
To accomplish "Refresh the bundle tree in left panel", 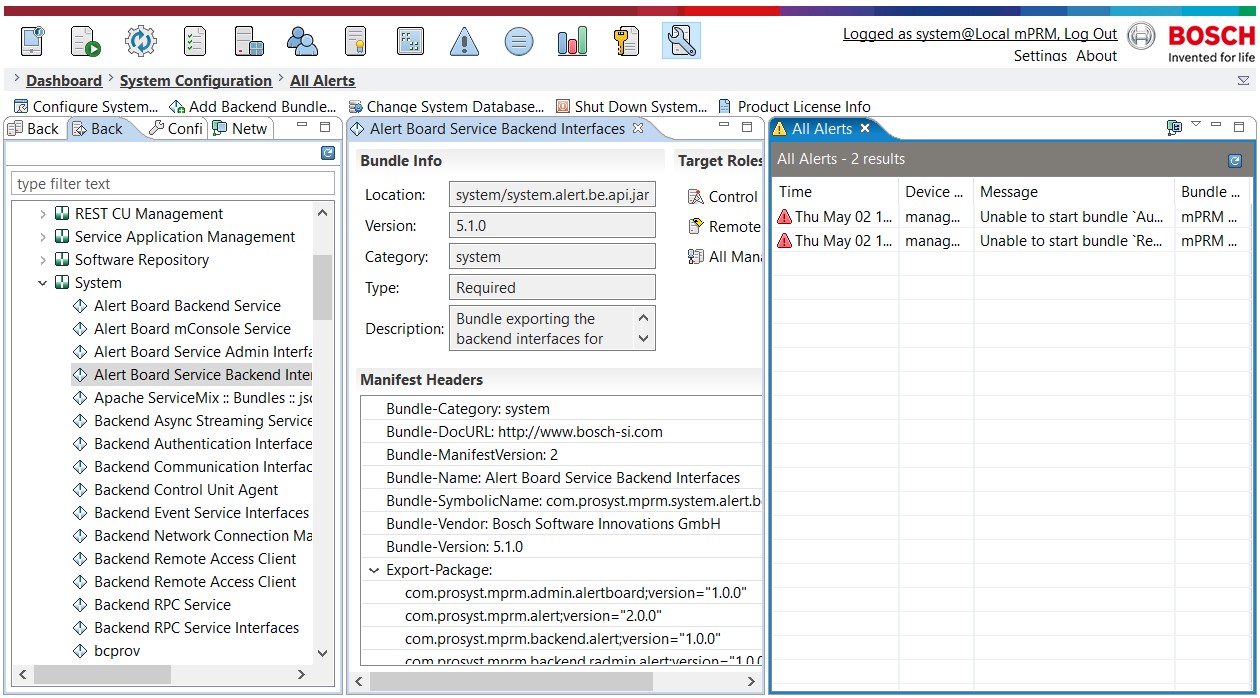I will (x=328, y=153).
